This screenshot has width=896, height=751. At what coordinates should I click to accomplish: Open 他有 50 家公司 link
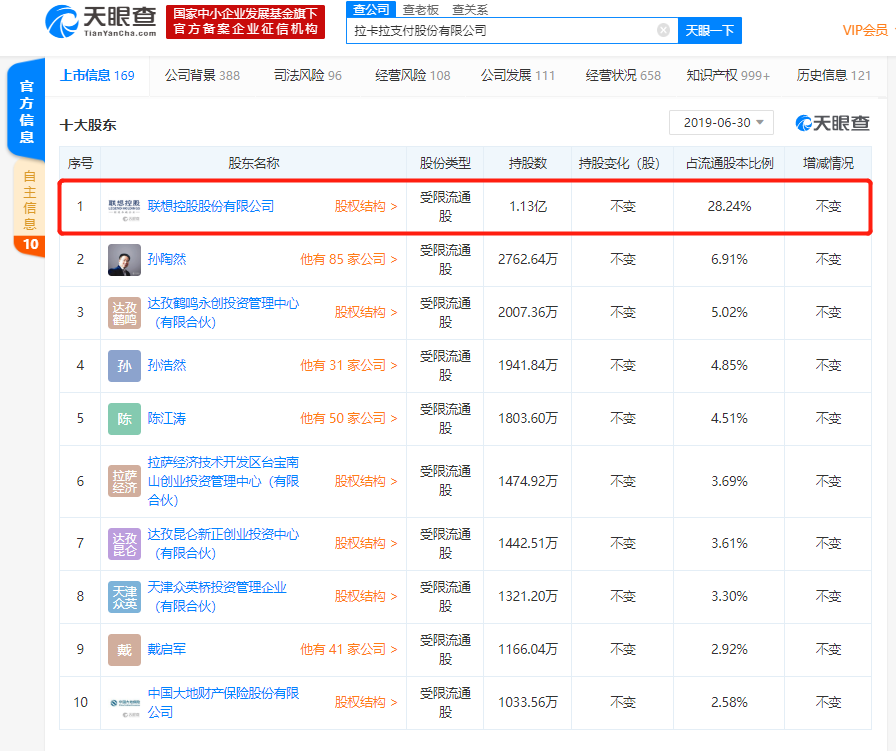coord(349,418)
